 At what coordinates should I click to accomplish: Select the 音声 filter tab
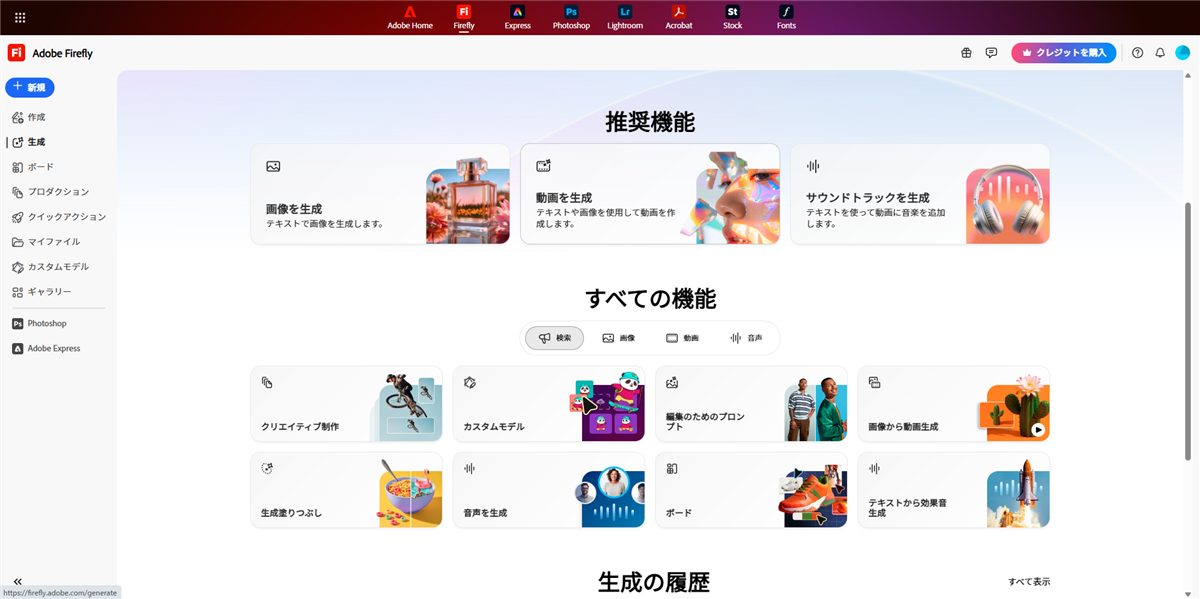click(746, 338)
